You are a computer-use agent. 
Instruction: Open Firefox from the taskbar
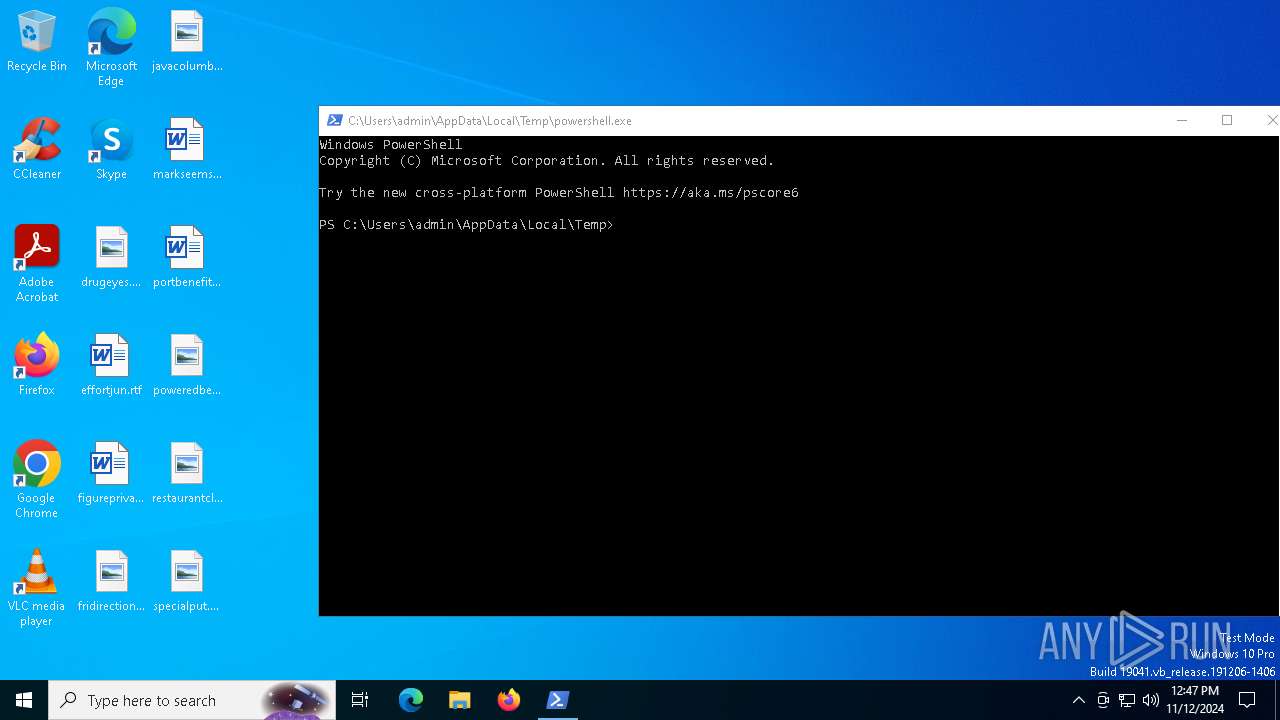point(509,700)
